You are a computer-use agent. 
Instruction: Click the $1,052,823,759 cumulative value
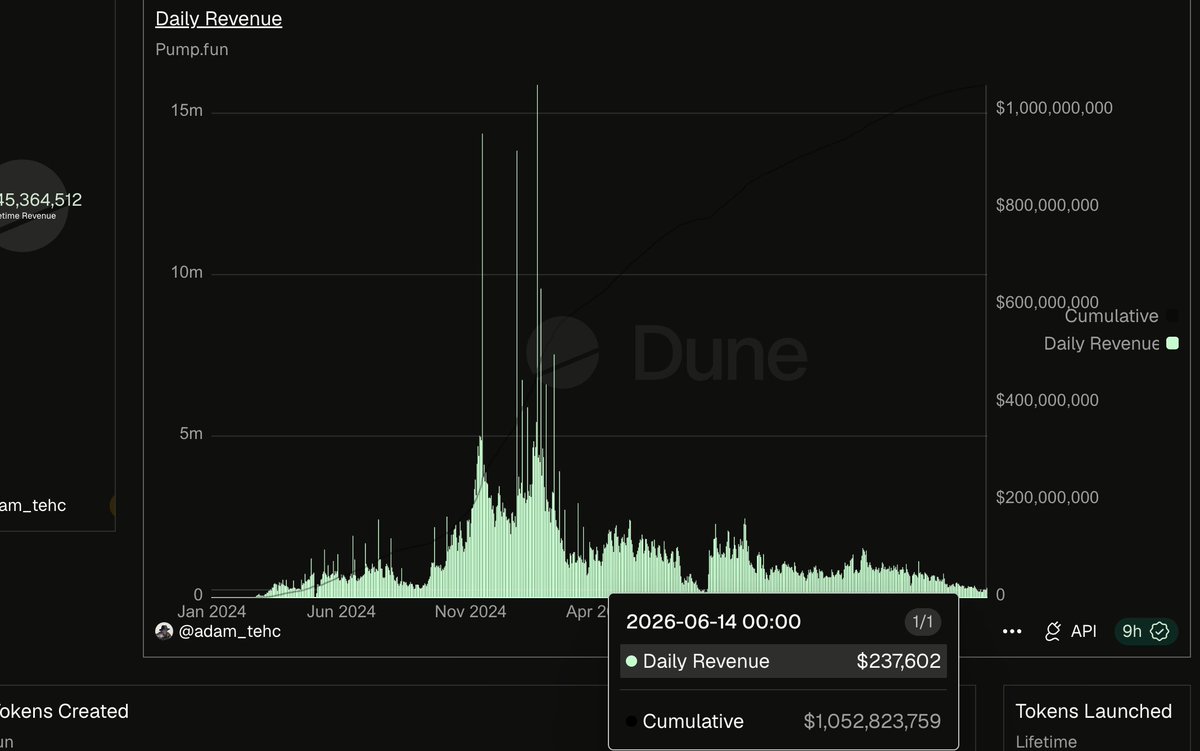[x=872, y=721]
